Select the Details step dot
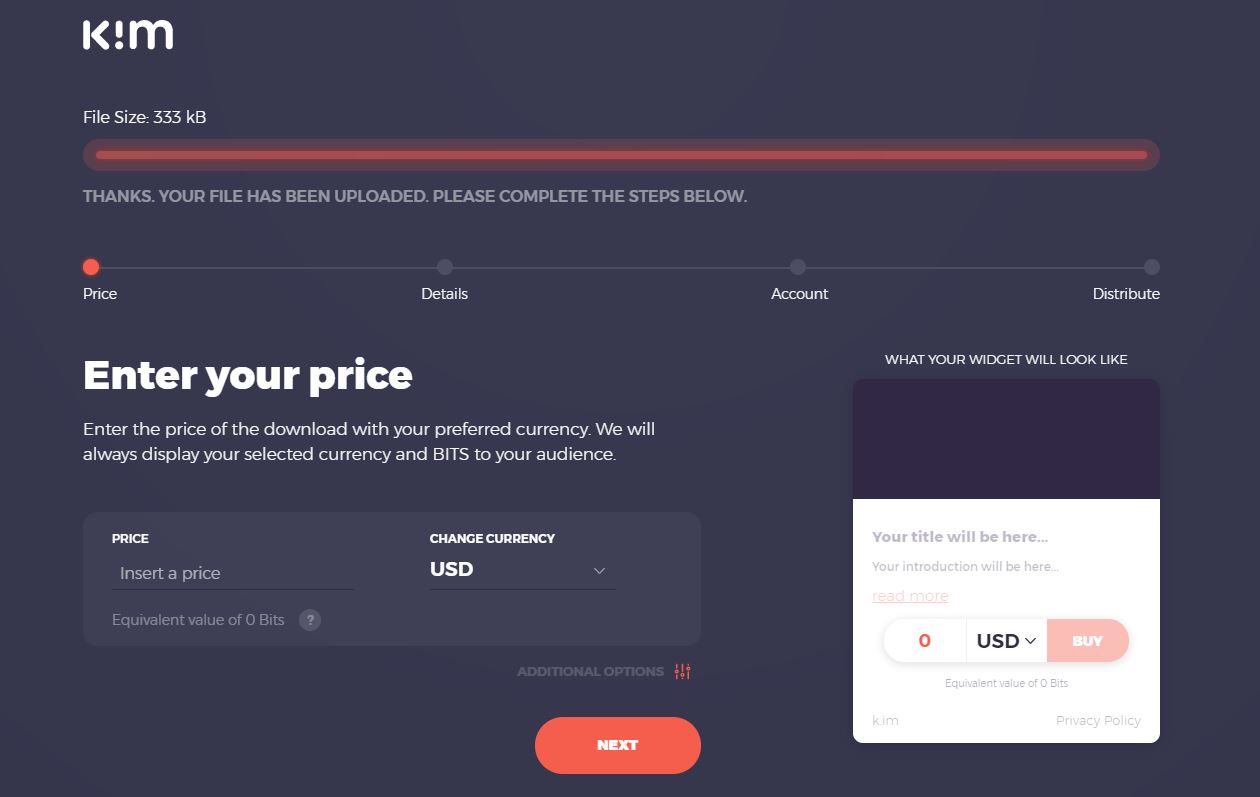The height and width of the screenshot is (797, 1260). (x=445, y=267)
